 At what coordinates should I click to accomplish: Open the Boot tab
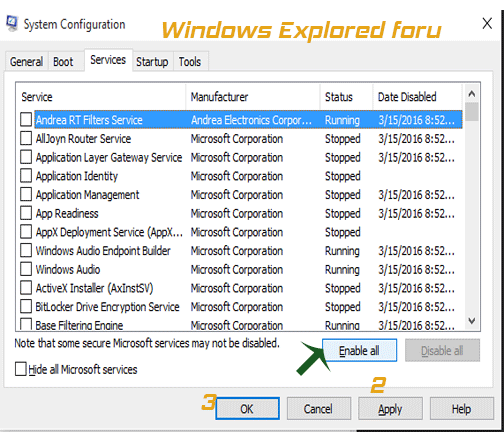click(x=63, y=62)
